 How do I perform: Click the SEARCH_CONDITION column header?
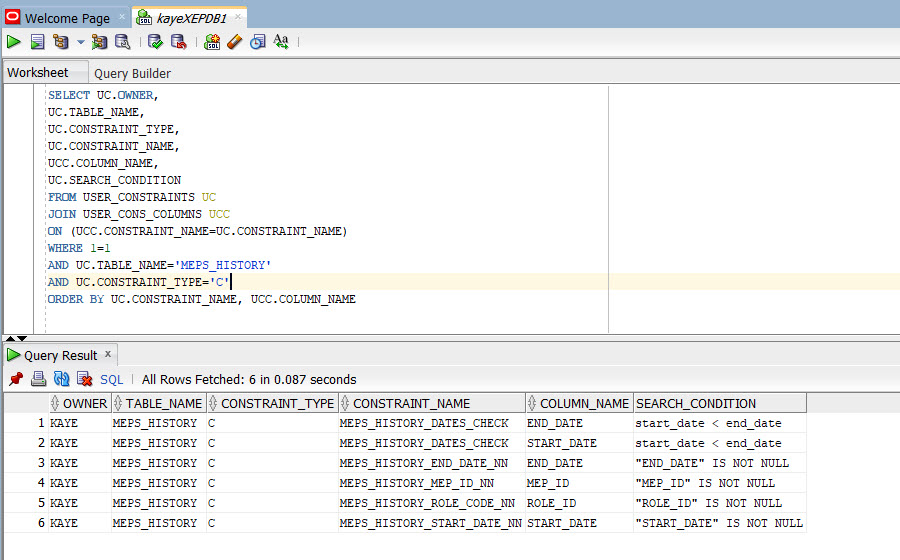(720, 403)
